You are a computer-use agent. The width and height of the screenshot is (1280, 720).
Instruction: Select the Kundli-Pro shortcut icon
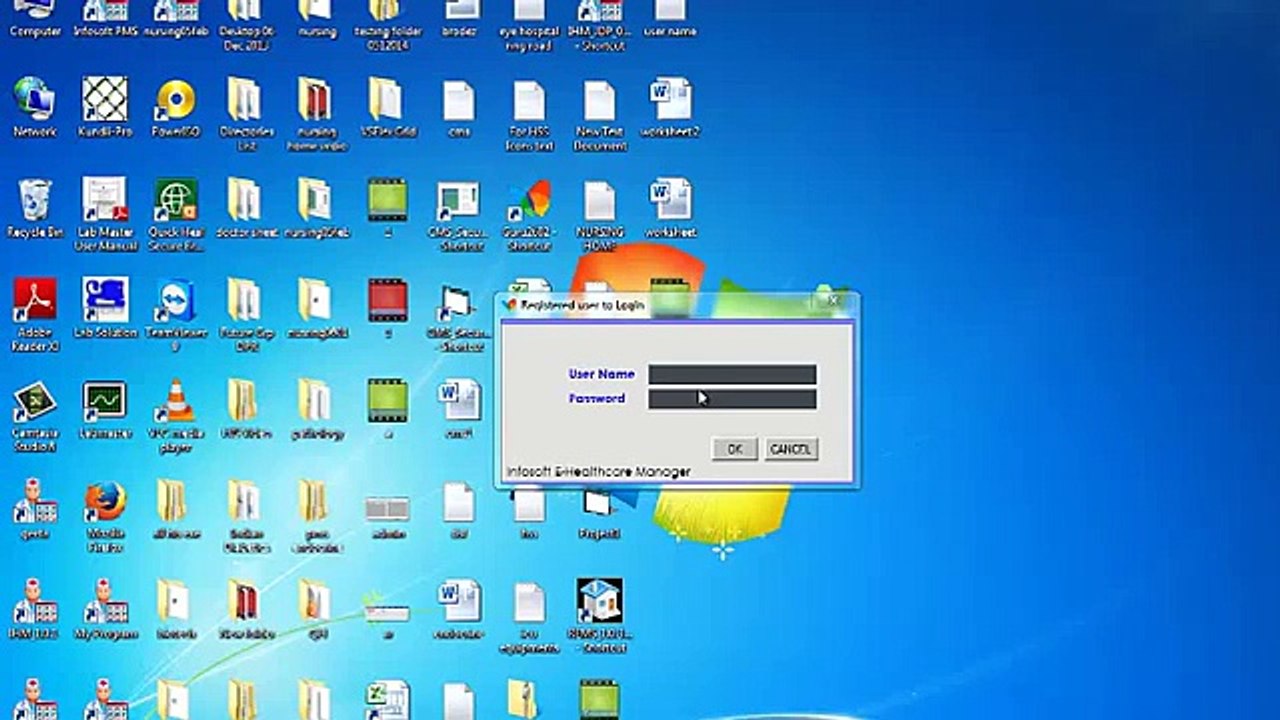(x=105, y=107)
